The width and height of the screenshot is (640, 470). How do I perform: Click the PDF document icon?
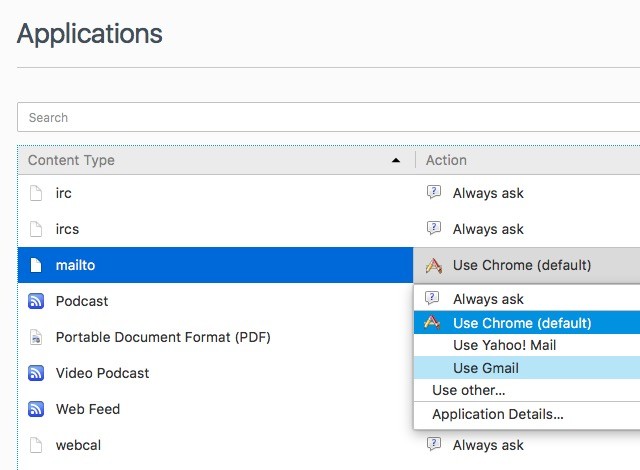coord(36,337)
